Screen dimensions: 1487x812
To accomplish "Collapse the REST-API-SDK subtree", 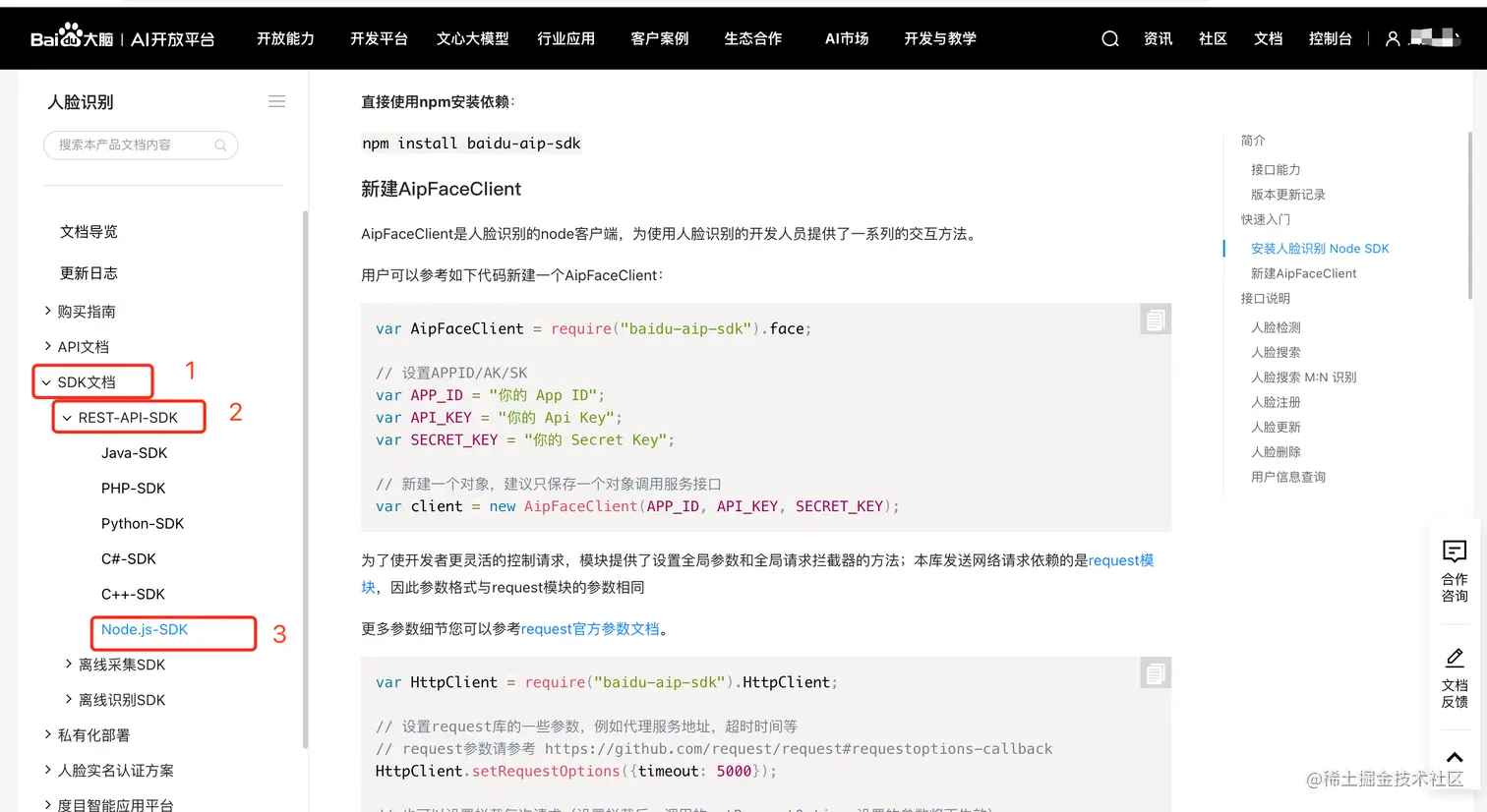I will click(67, 418).
